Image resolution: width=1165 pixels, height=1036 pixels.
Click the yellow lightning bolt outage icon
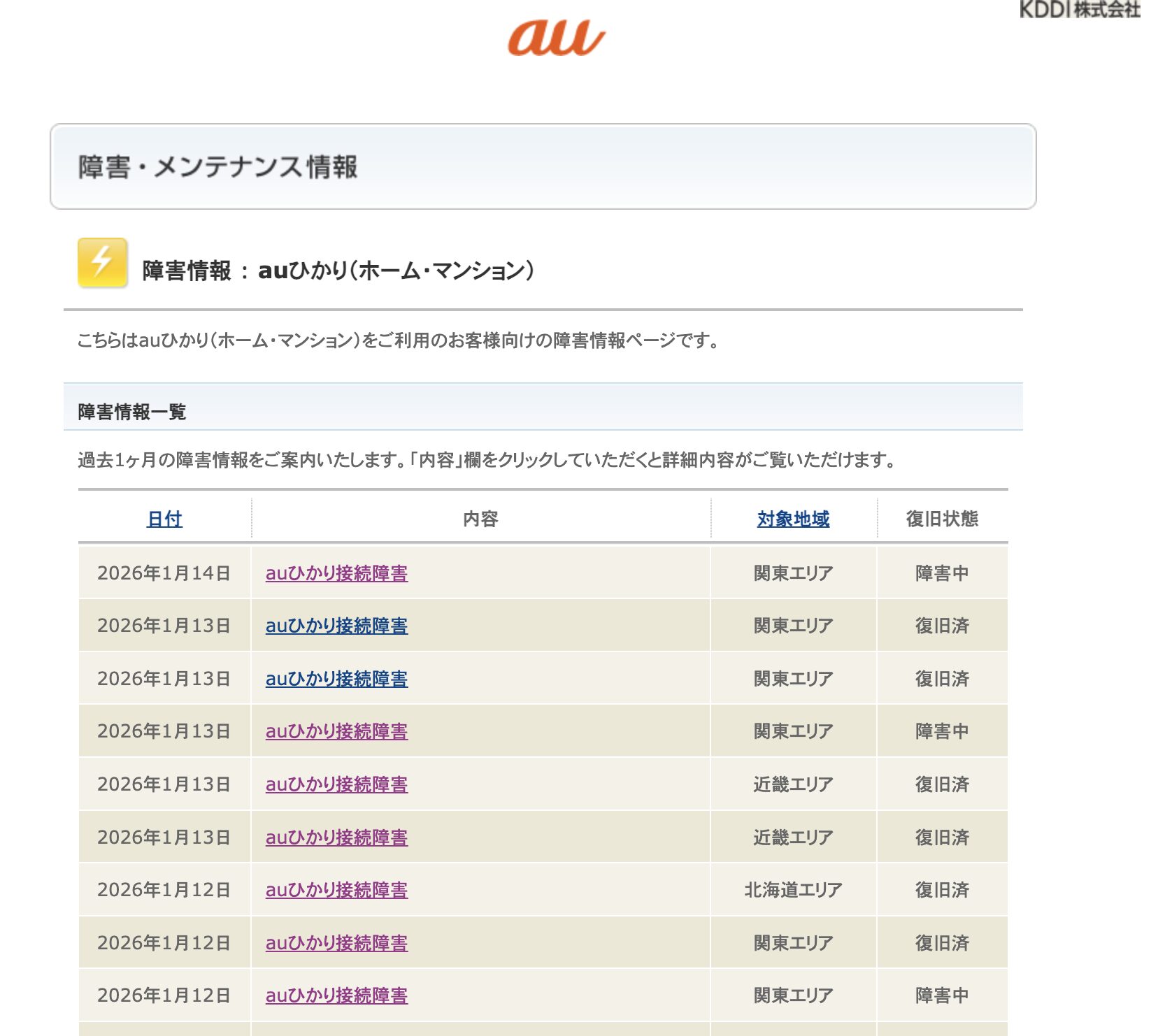click(102, 263)
